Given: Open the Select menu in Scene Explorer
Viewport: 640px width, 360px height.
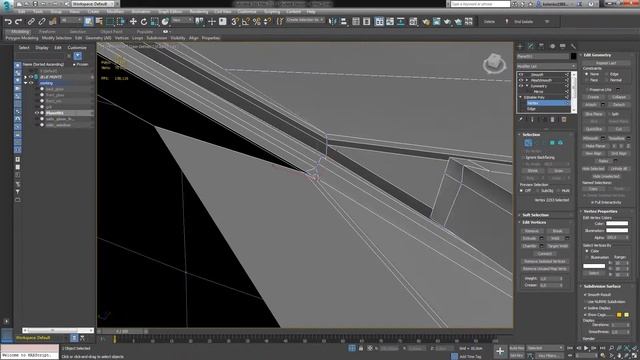Looking at the screenshot, I should coord(24,48).
